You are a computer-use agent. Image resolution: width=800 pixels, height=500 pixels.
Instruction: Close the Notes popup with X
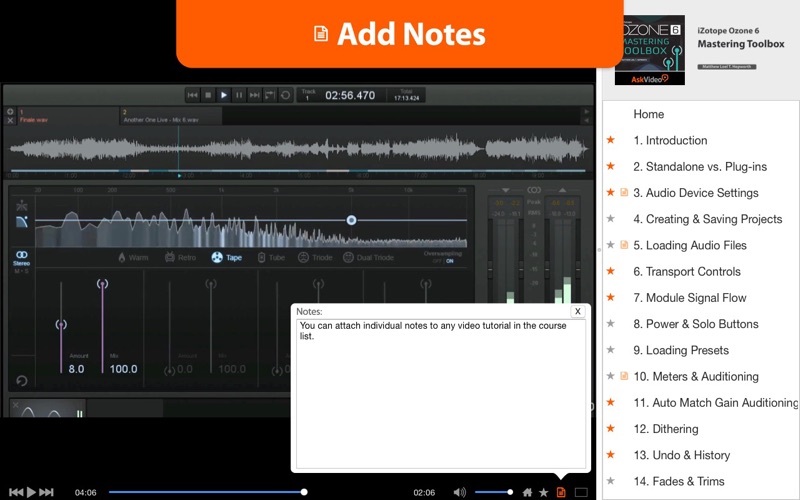pyautogui.click(x=578, y=311)
